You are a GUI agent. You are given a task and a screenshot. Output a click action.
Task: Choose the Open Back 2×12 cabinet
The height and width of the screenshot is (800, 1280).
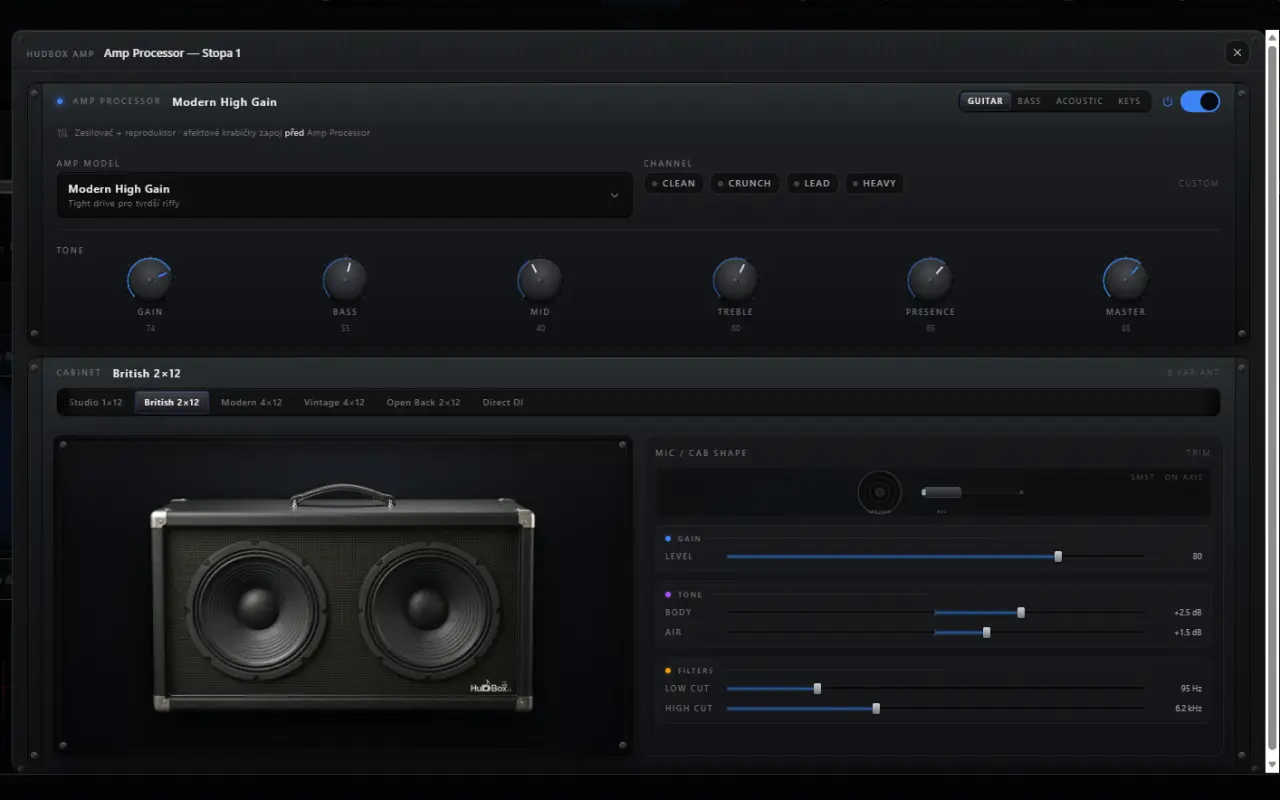tap(423, 402)
